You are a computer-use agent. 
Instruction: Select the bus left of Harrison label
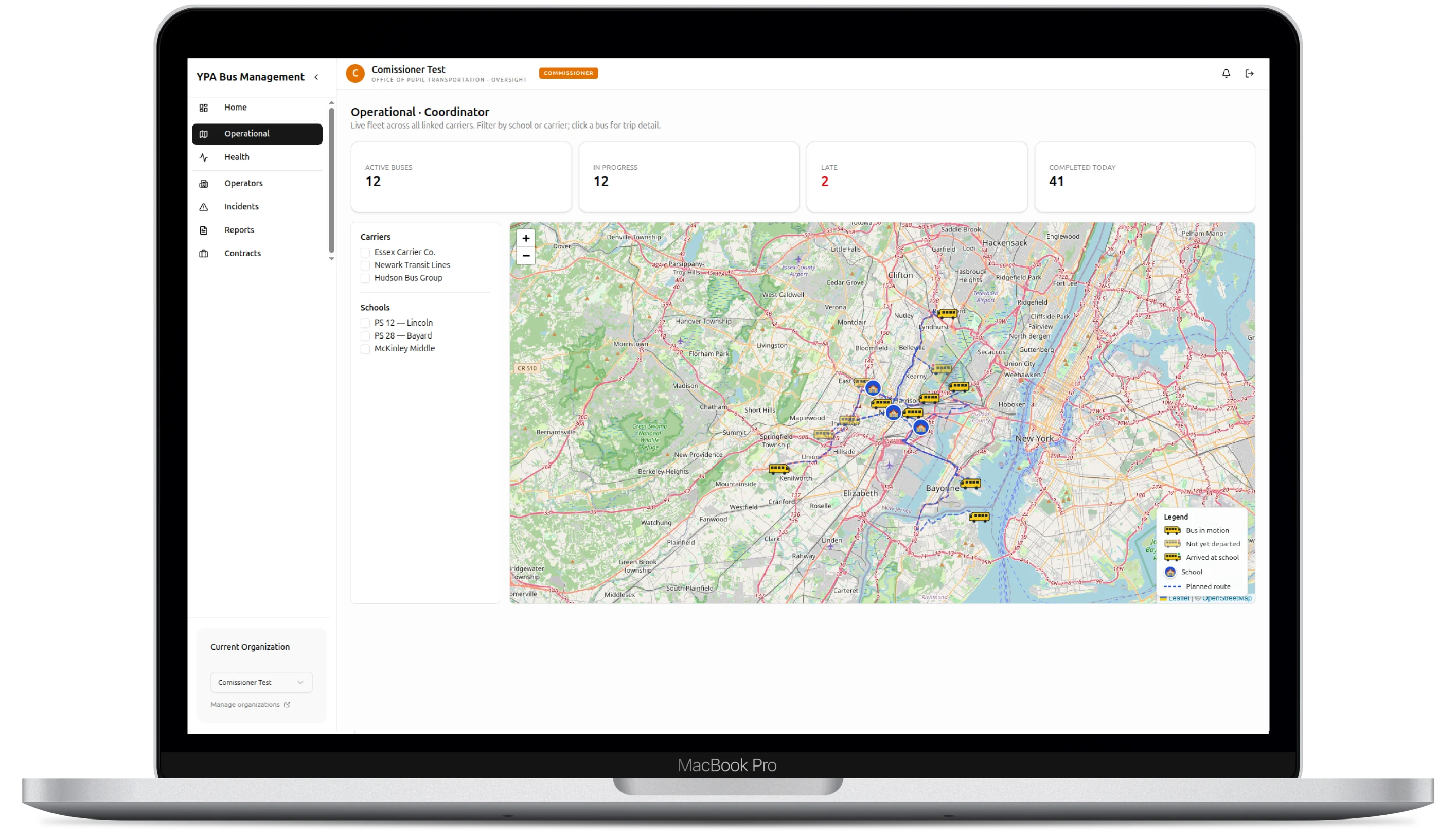pos(881,403)
